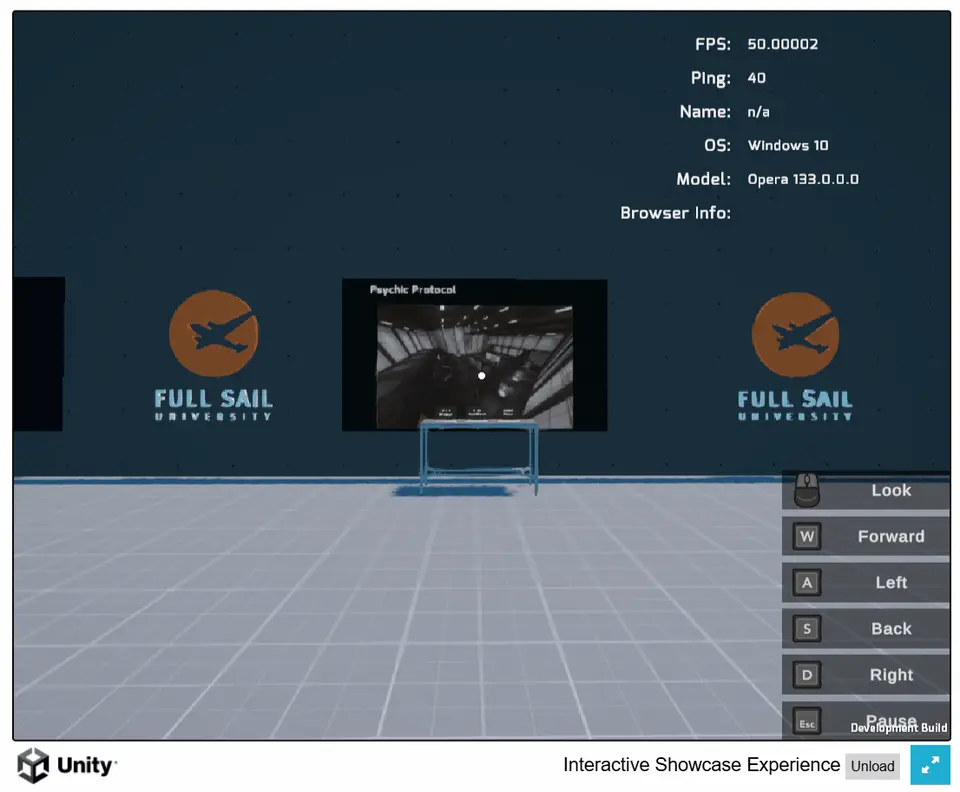The image size is (960, 792).
Task: Click the Model label
Action: pyautogui.click(x=703, y=179)
